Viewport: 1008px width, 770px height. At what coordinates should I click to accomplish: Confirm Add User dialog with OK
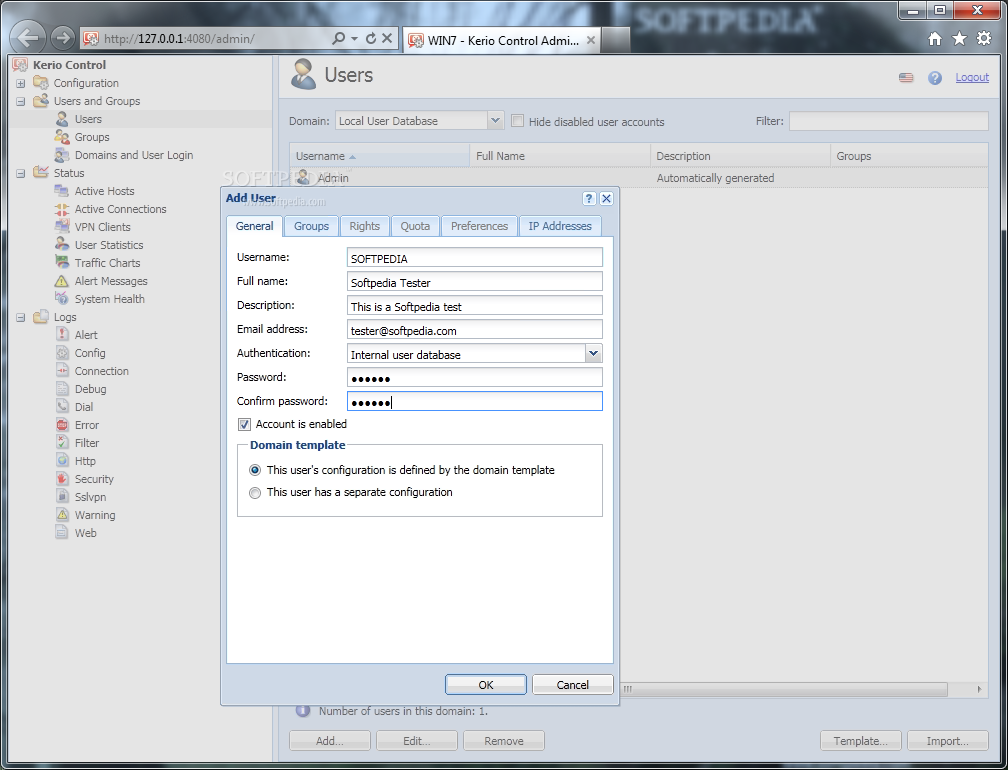(x=486, y=685)
